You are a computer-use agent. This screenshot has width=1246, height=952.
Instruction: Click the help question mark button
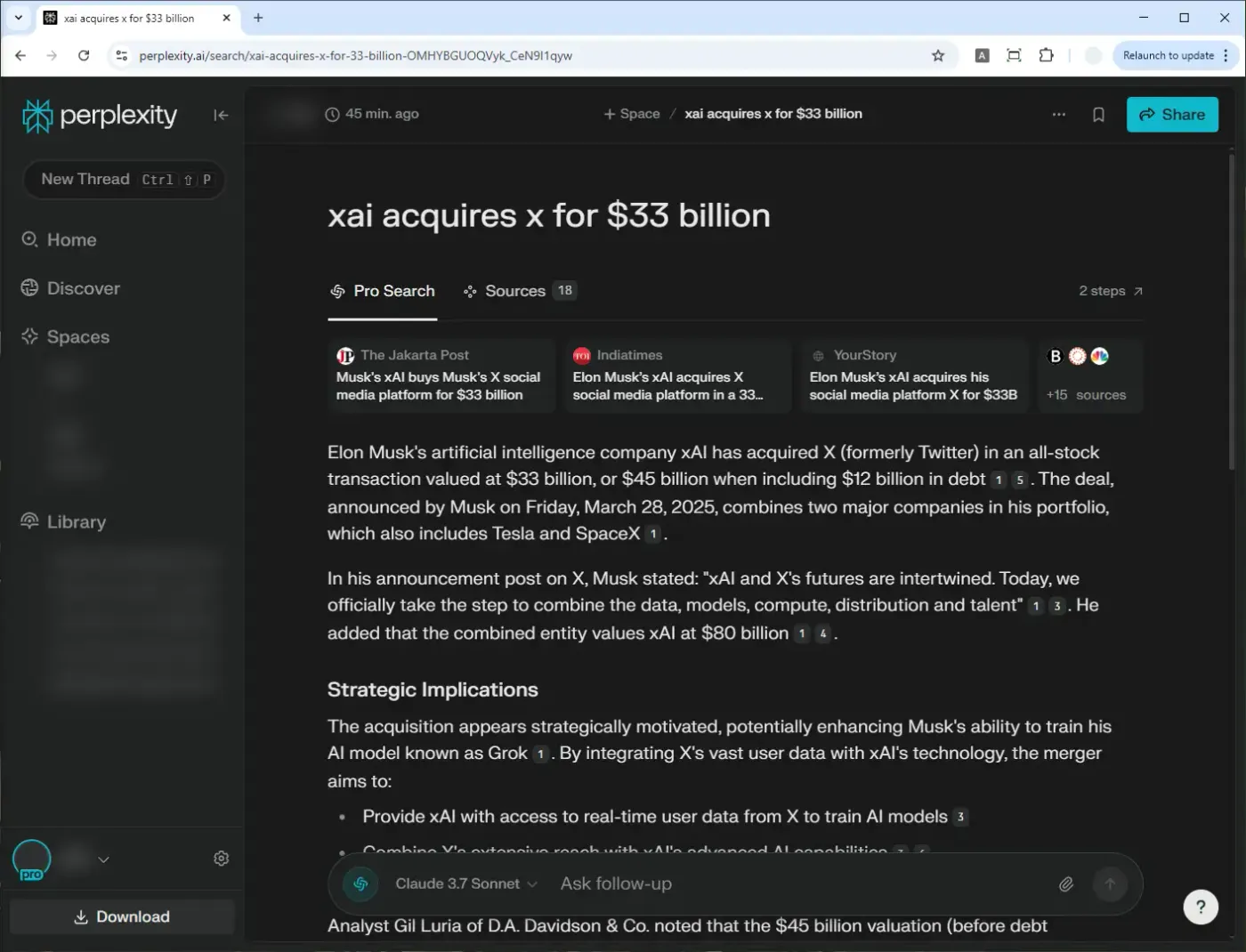tap(1201, 907)
